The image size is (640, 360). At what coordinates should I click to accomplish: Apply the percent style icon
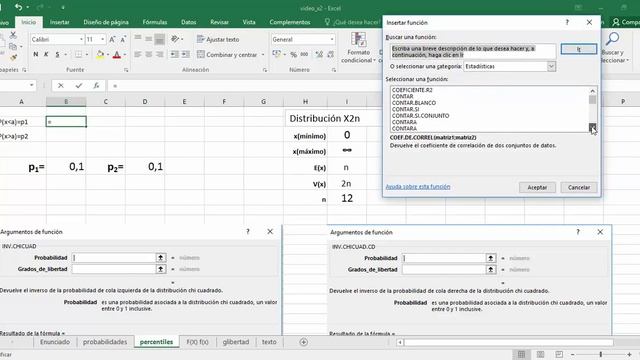coord(293,54)
